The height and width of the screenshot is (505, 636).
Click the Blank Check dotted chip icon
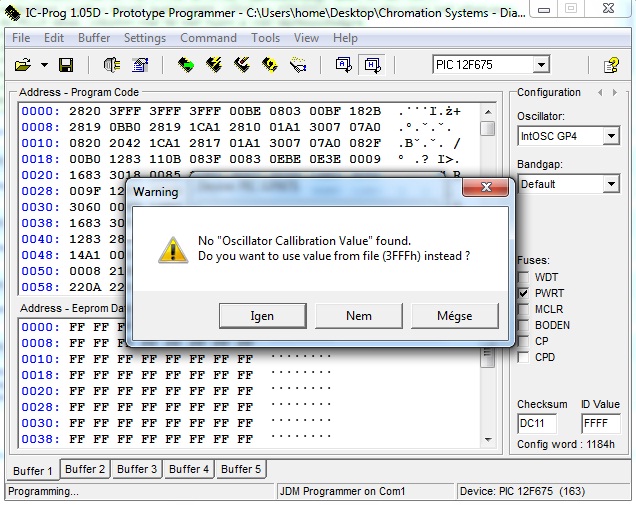298,65
